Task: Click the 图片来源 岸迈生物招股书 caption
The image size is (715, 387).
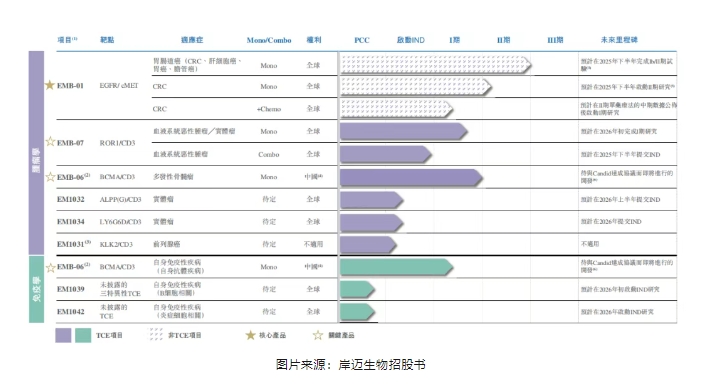Action: click(351, 365)
